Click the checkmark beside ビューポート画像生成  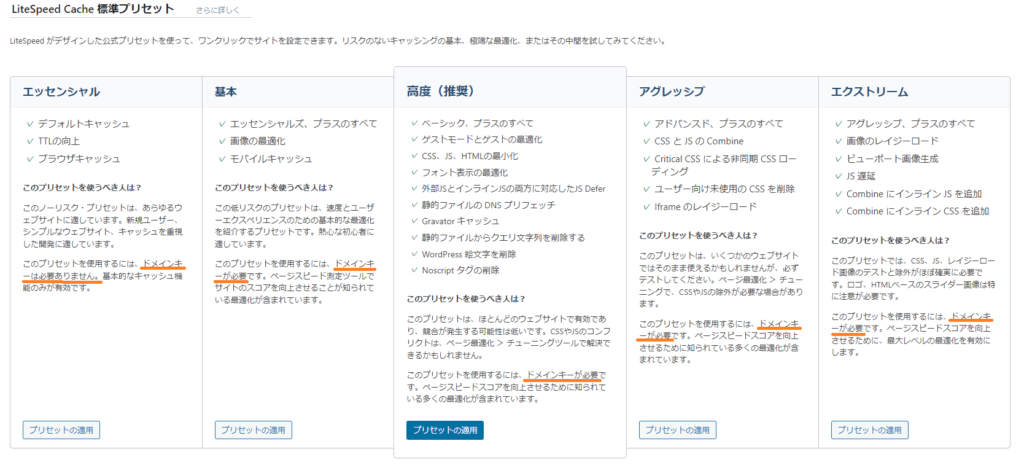837,159
